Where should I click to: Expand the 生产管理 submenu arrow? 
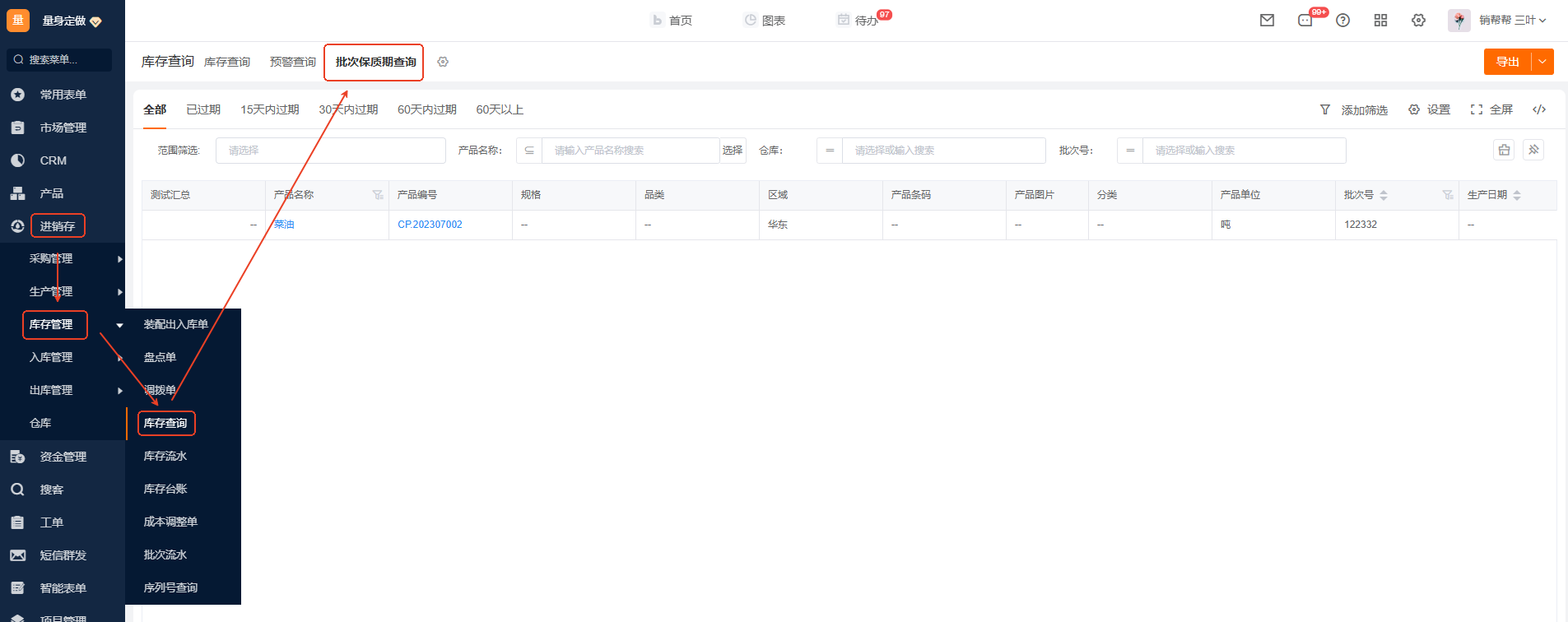click(x=120, y=292)
